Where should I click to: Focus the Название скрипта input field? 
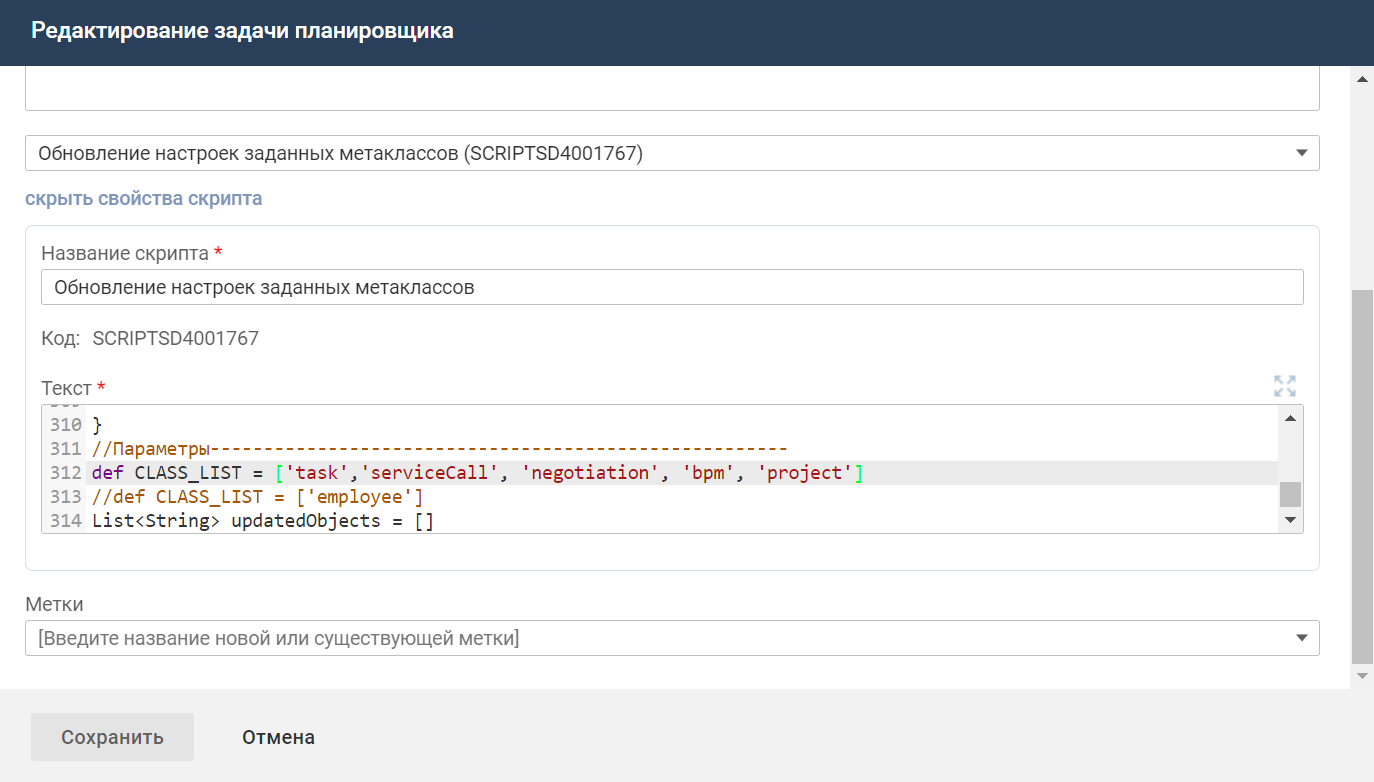[671, 287]
